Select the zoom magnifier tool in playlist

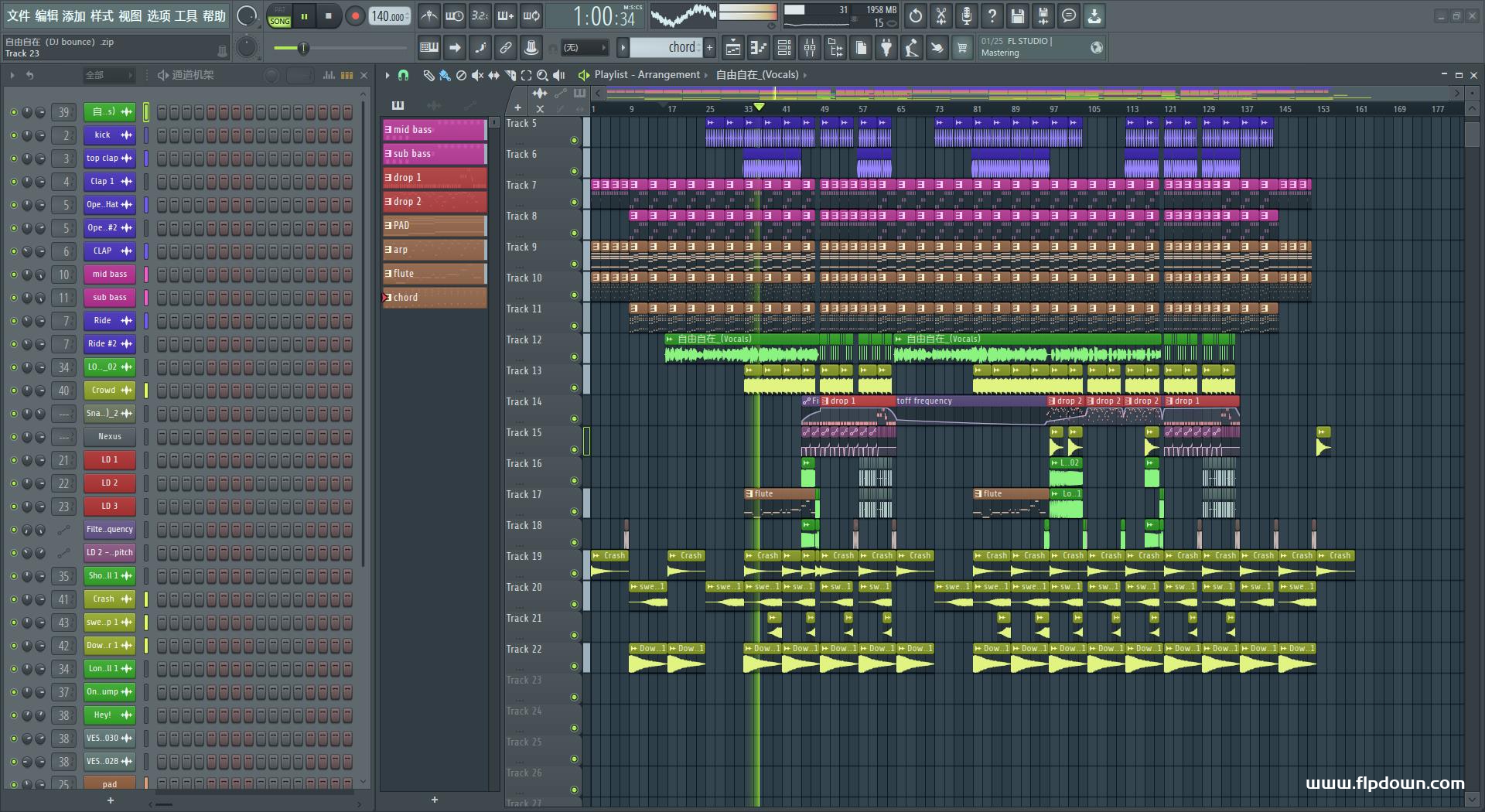coord(542,75)
